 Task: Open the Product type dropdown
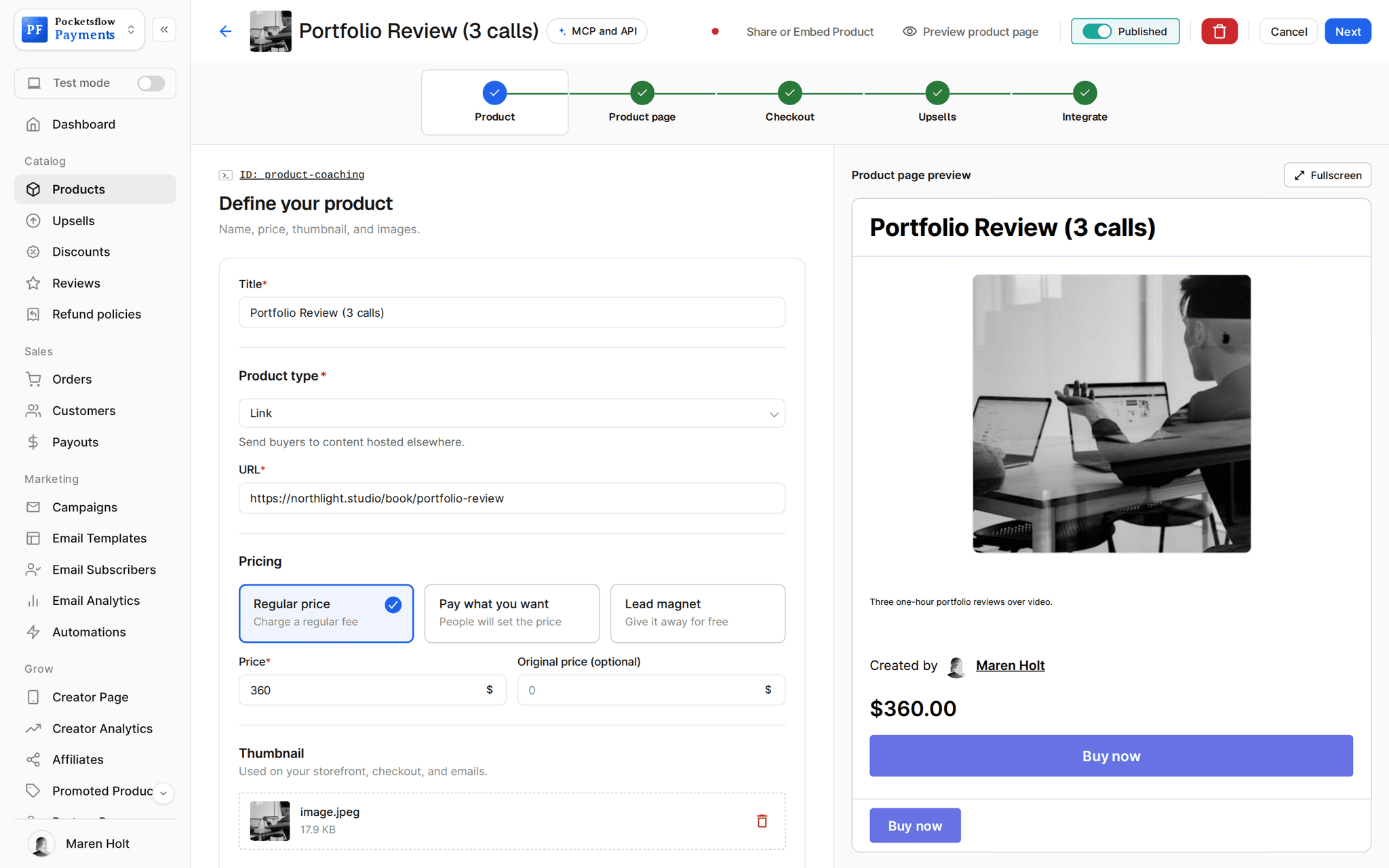(x=512, y=413)
